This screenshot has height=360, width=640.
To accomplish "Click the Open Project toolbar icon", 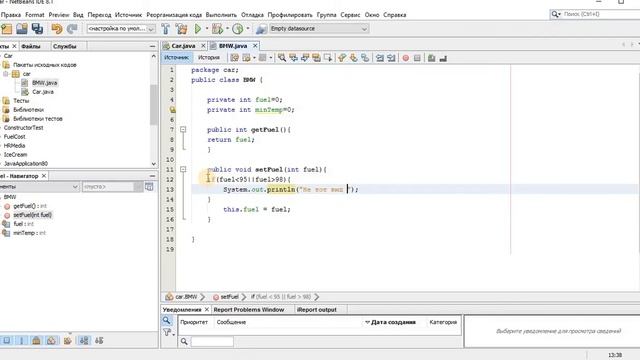I will click(22, 29).
